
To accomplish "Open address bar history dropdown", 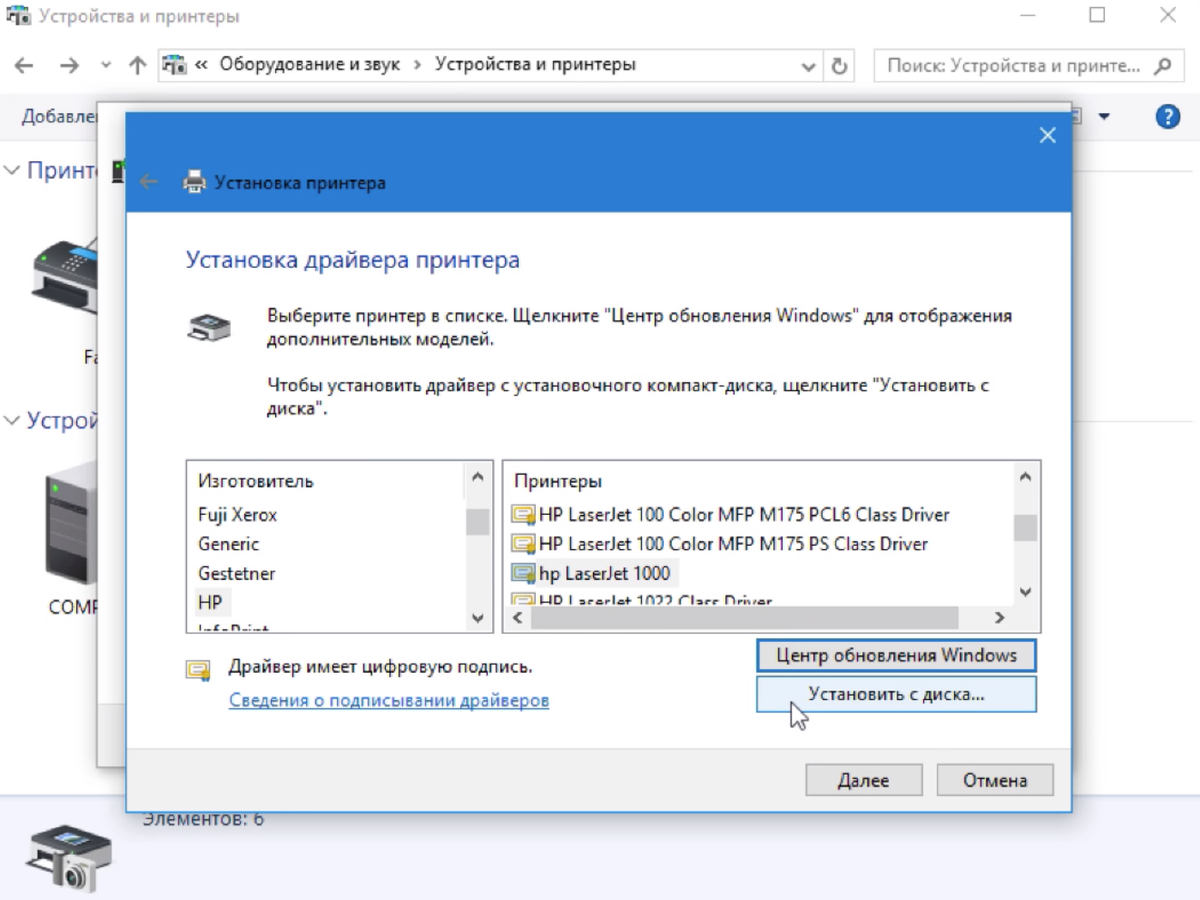I will (x=809, y=67).
